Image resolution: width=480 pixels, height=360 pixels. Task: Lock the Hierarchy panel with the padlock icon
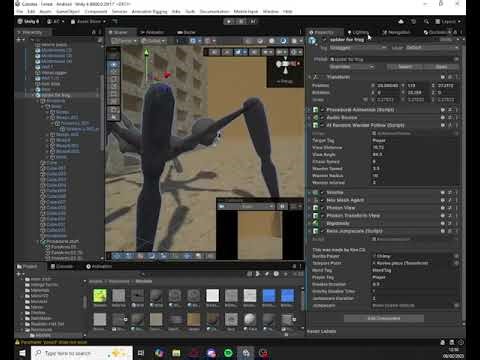pyautogui.click(x=94, y=32)
